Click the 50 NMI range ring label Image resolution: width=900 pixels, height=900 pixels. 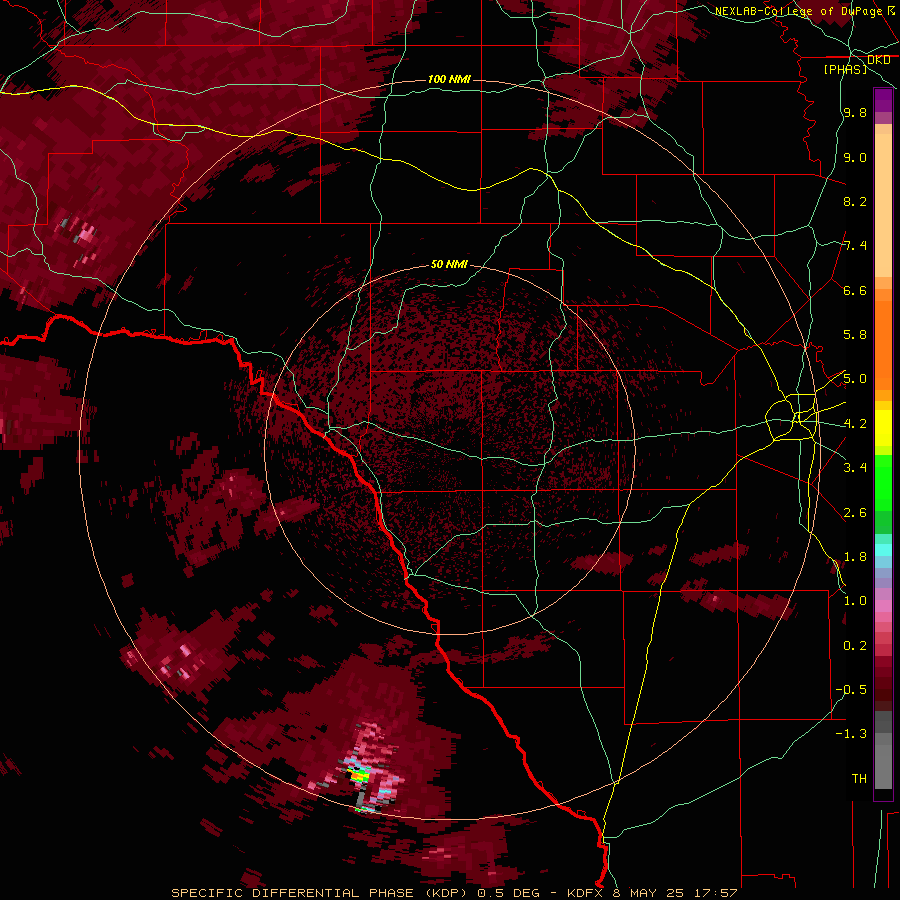(449, 265)
